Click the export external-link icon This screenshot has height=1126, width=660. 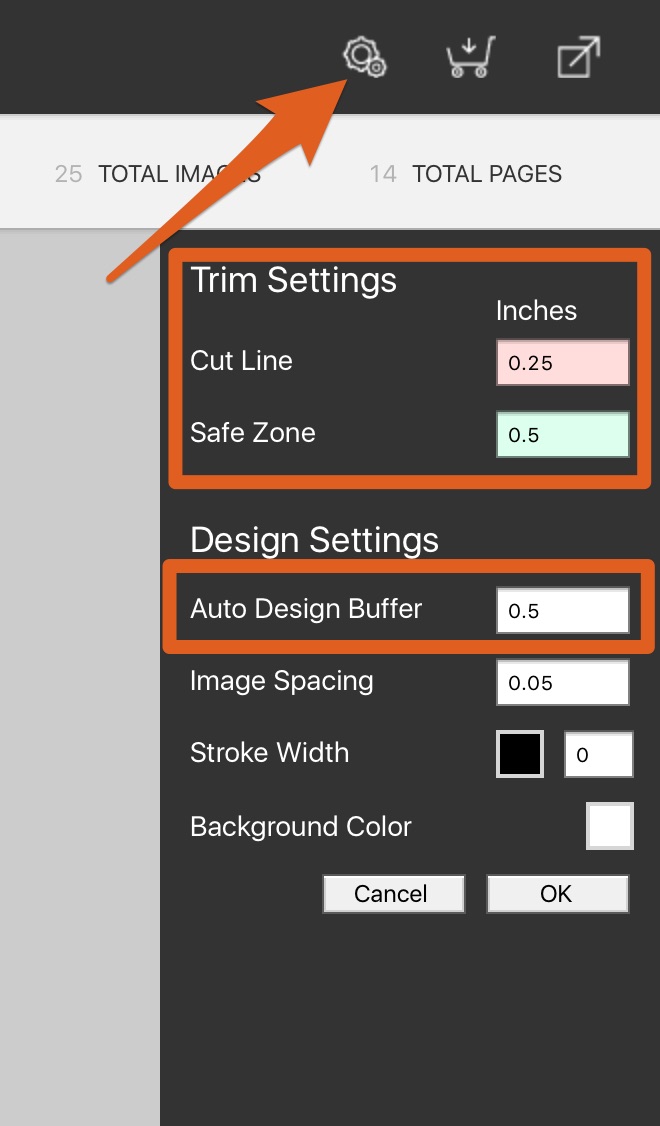[579, 57]
